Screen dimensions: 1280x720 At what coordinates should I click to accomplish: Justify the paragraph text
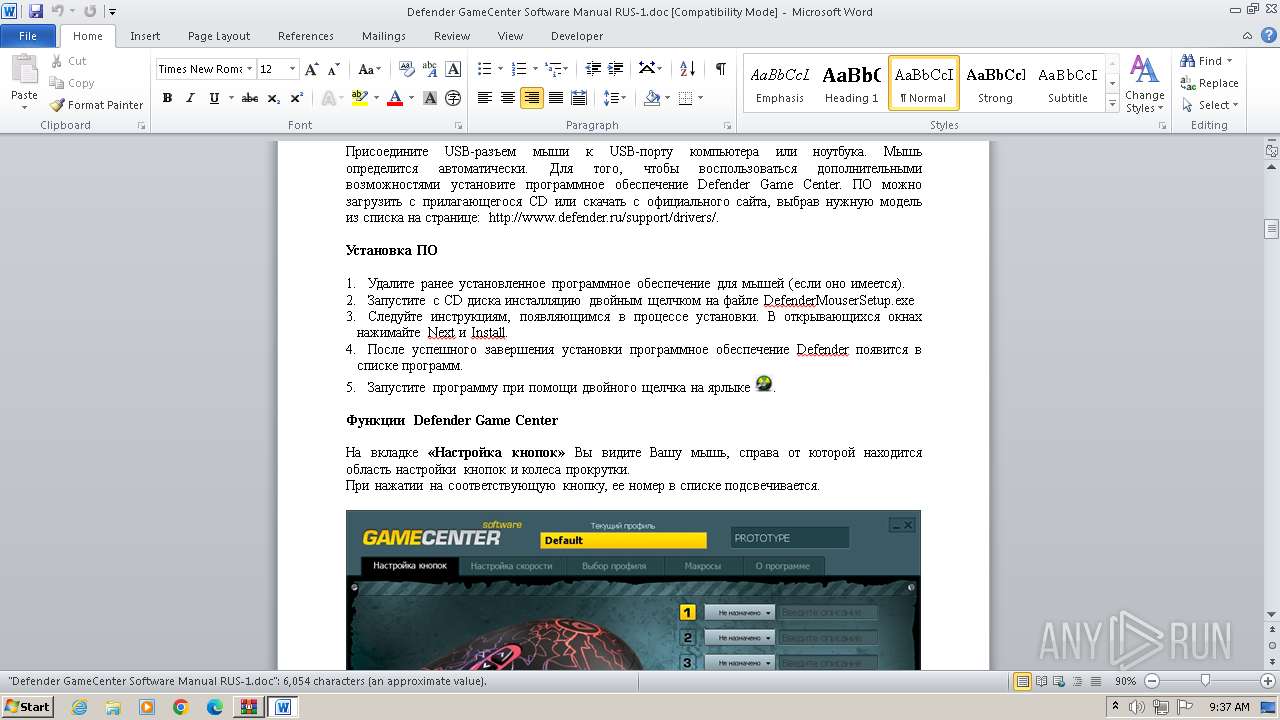555,98
